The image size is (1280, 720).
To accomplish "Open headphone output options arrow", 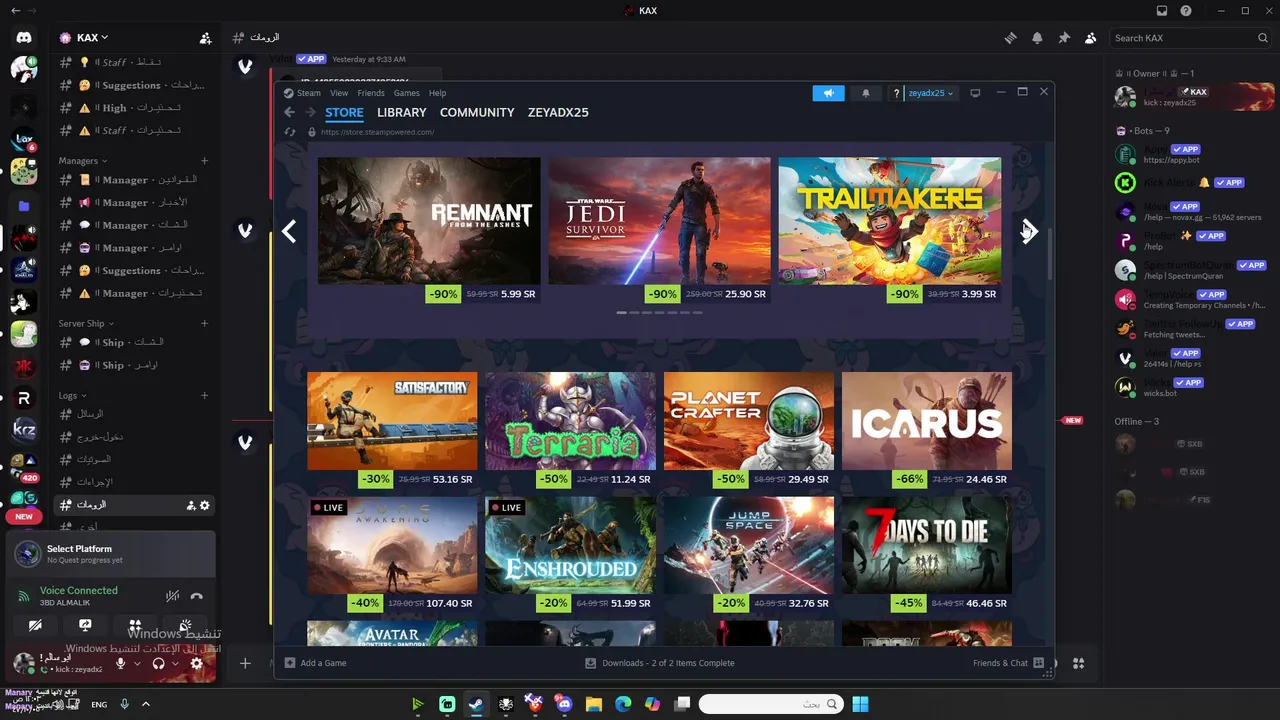I will (175, 663).
